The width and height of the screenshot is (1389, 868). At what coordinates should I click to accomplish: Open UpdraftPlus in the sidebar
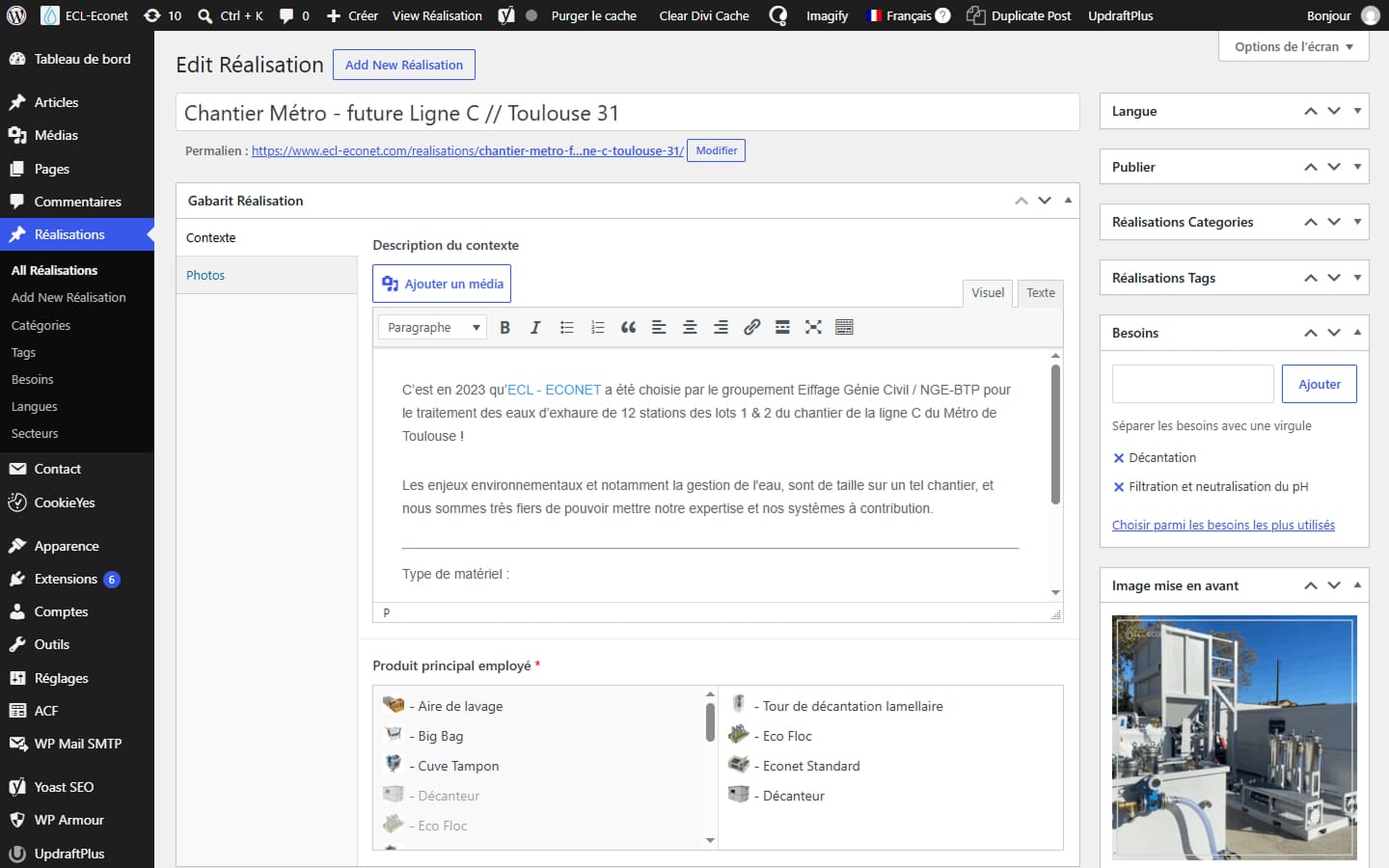coord(77,854)
